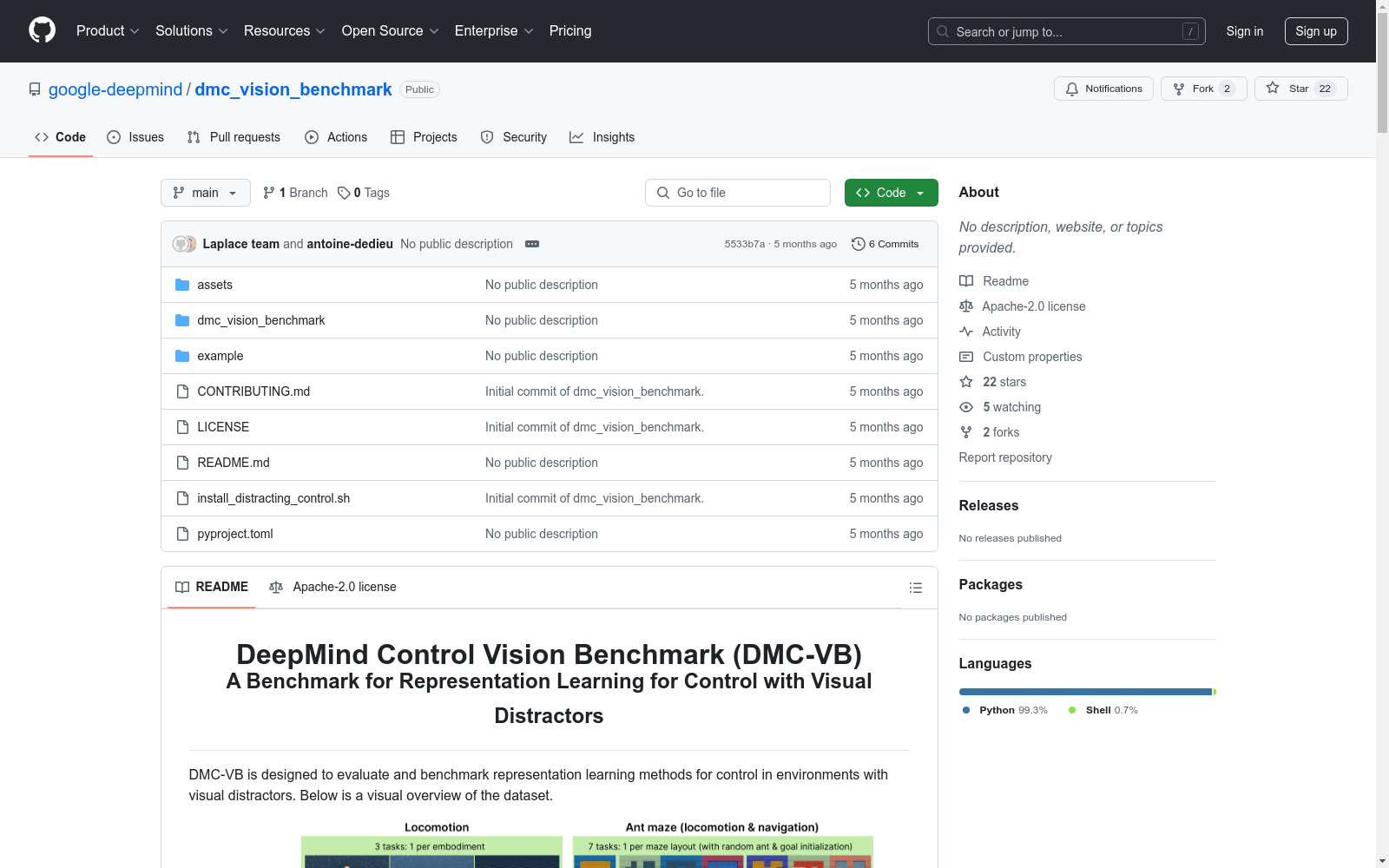Switch to the Projects tab
Screen dimensions: 1389x868
pyautogui.click(x=424, y=137)
